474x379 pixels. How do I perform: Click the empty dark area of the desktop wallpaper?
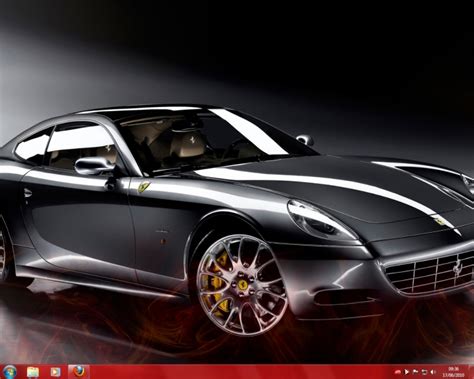pyautogui.click(x=333, y=50)
